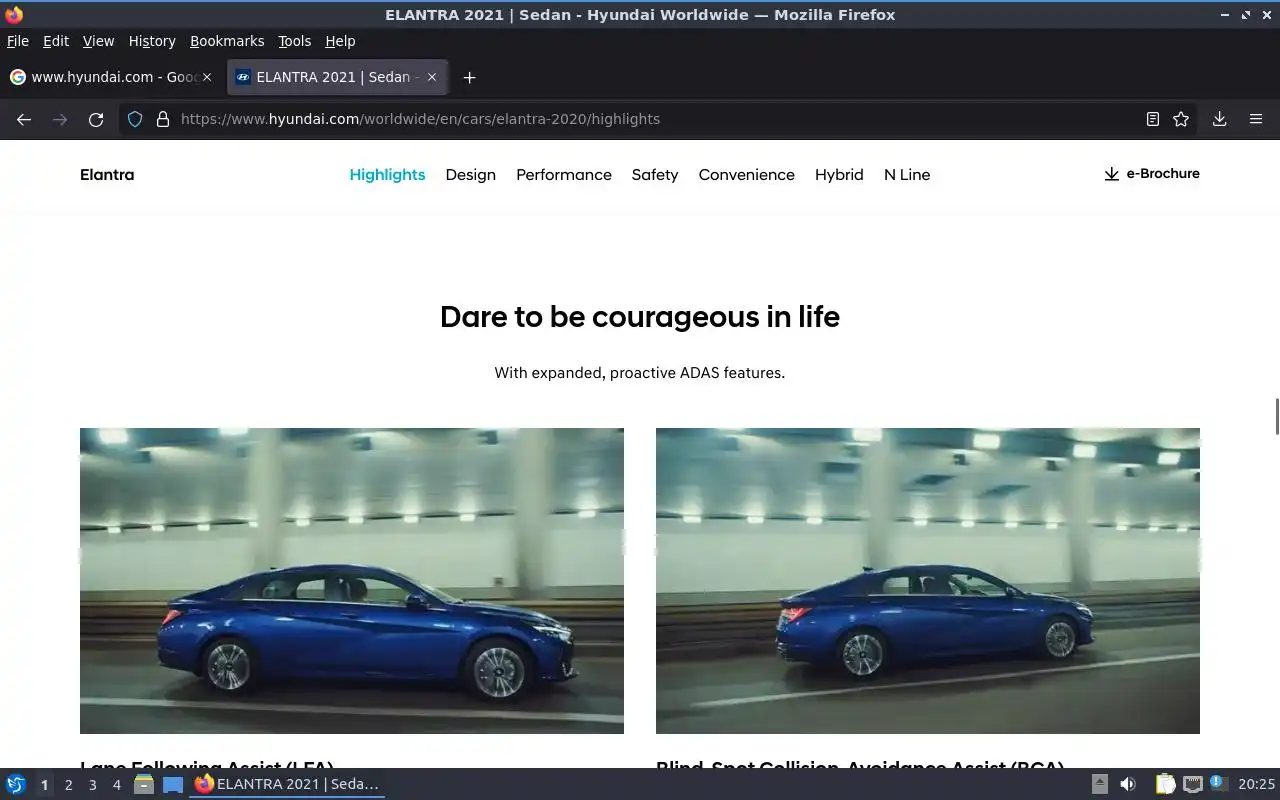Show site security padlock info
This screenshot has height=800, width=1280.
[x=163, y=119]
